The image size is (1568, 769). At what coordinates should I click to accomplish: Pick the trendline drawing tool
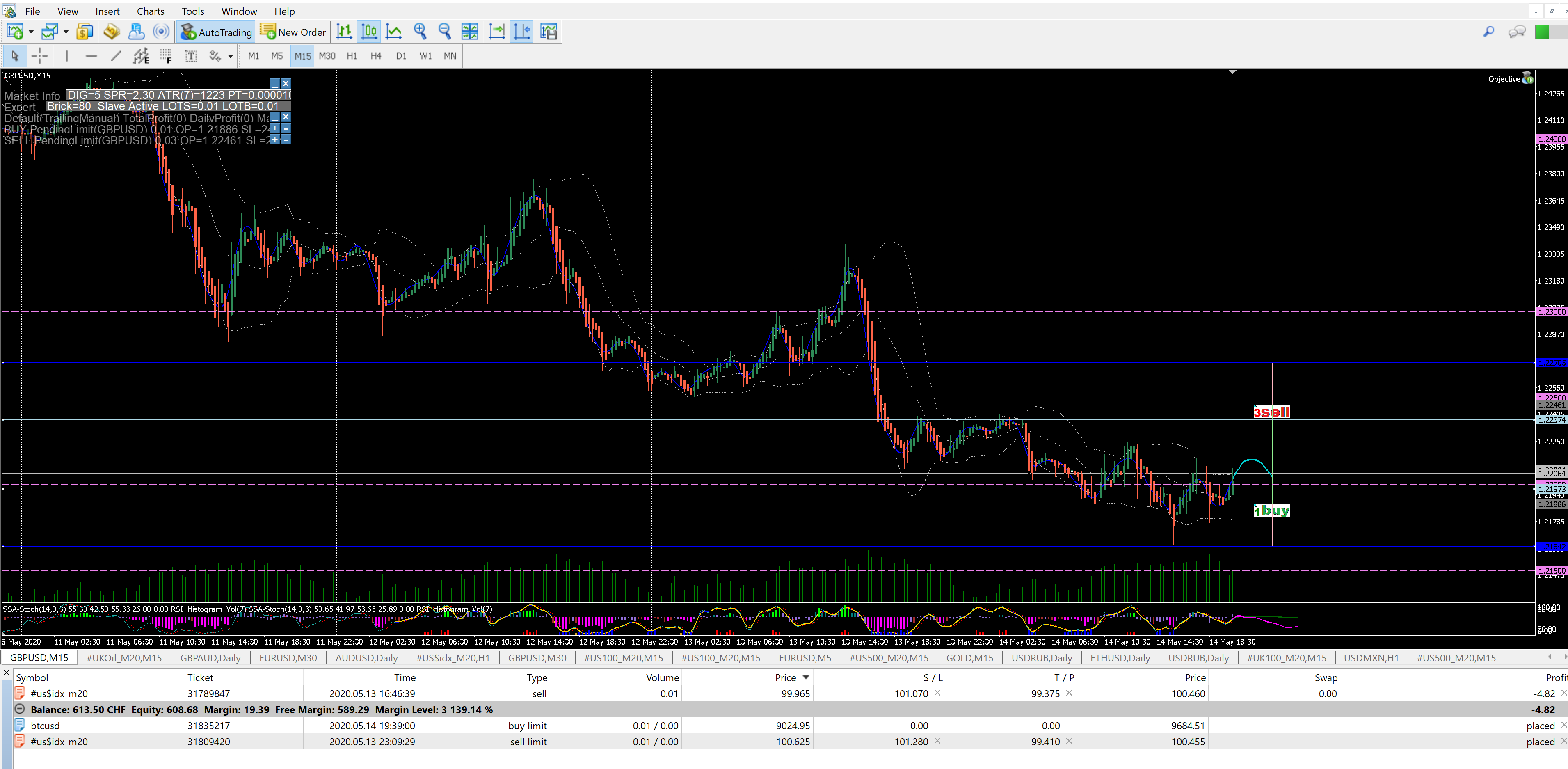click(x=116, y=56)
